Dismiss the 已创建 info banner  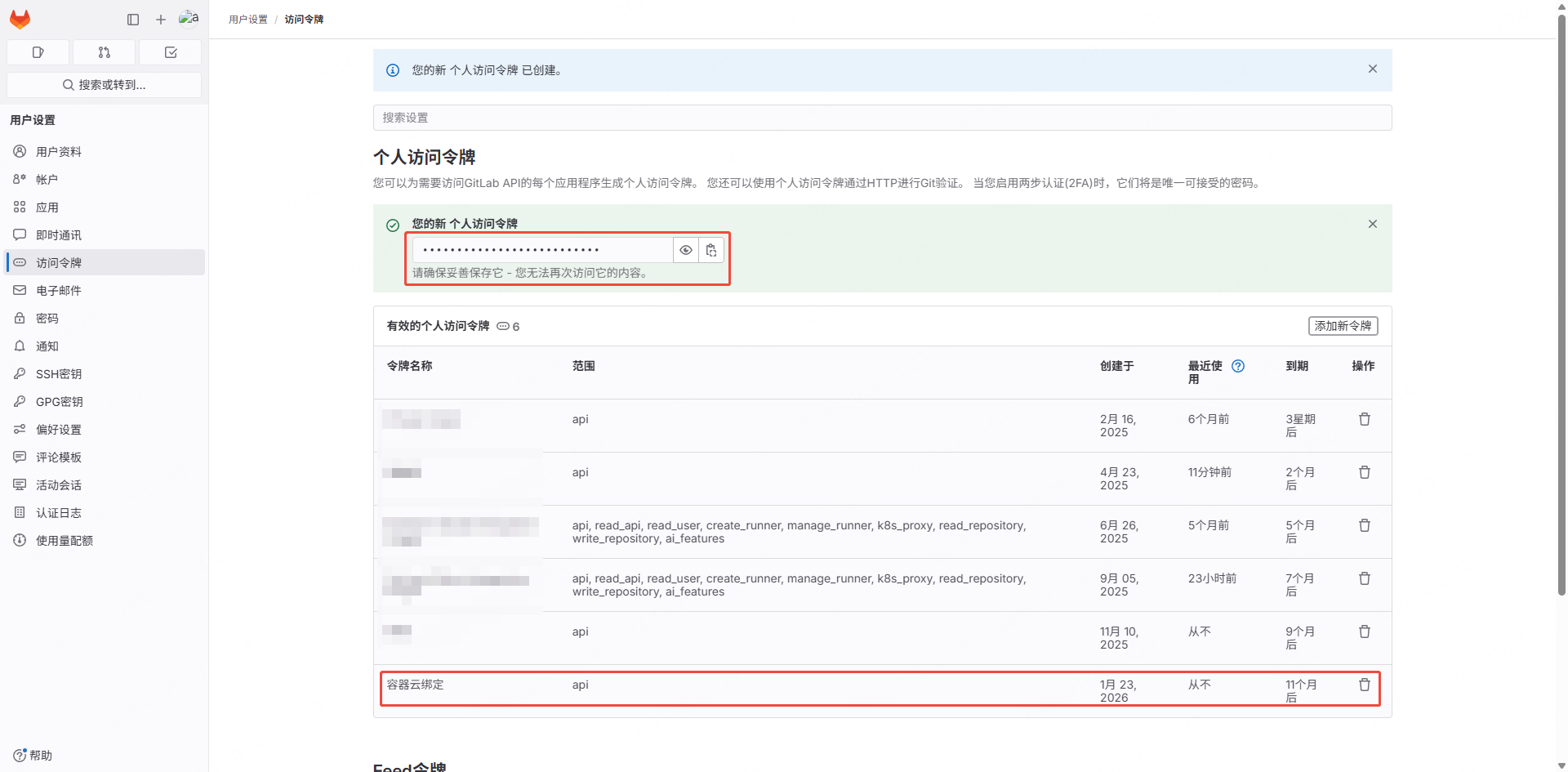click(1372, 69)
